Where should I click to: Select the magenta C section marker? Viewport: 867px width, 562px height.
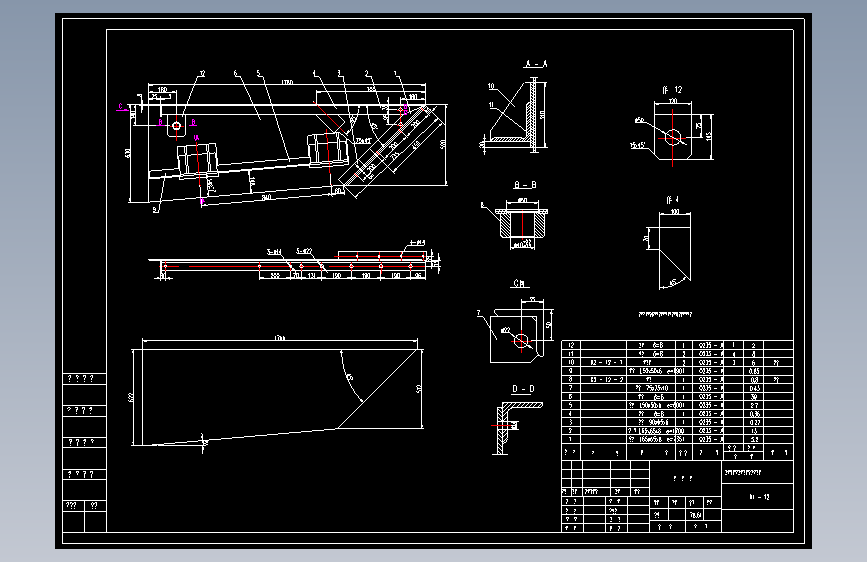121,107
